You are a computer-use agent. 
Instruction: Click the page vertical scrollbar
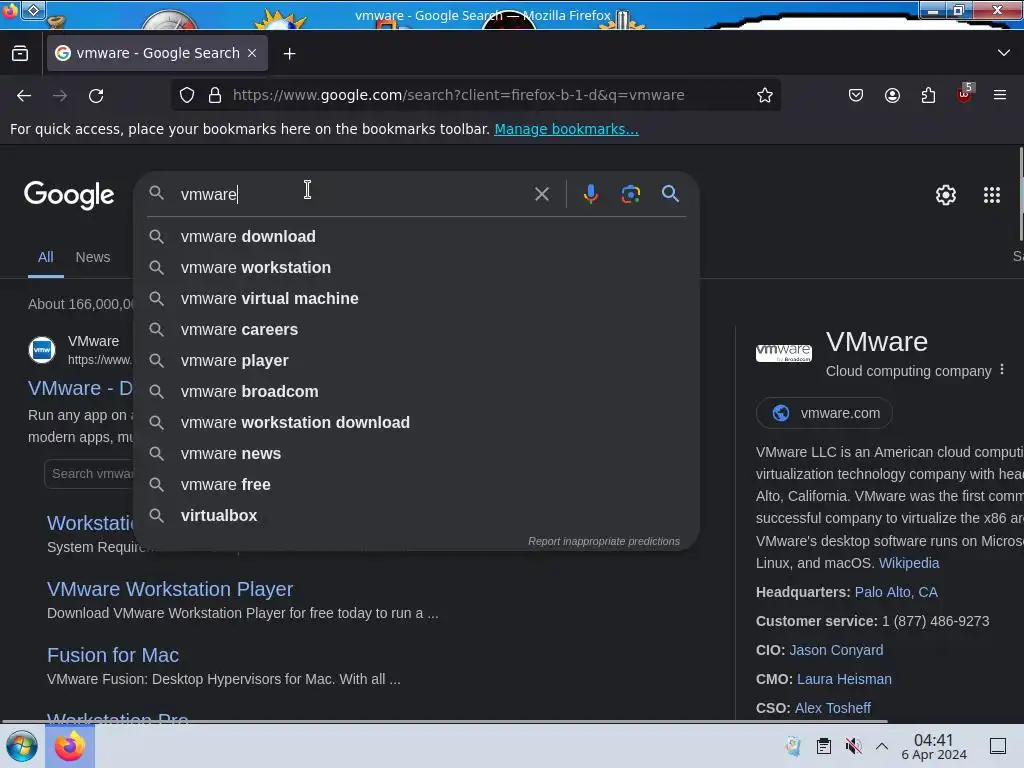point(1021,194)
